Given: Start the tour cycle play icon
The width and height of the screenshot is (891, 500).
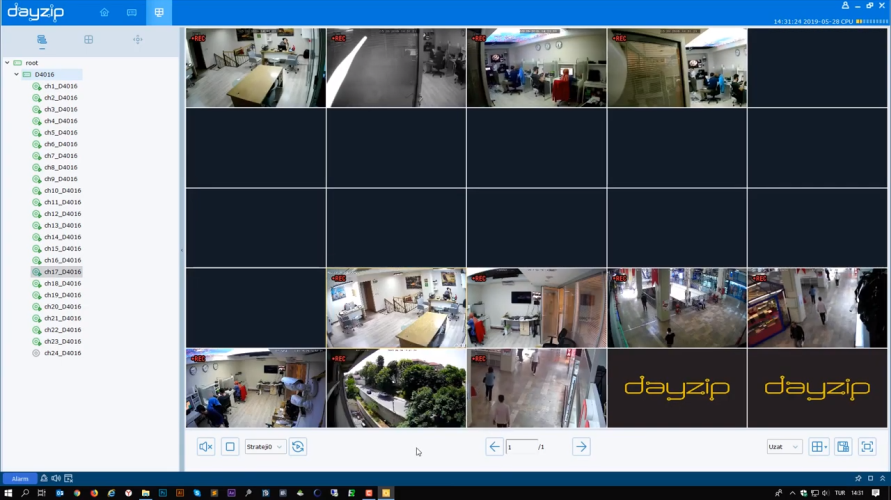Looking at the screenshot, I should click(x=298, y=447).
